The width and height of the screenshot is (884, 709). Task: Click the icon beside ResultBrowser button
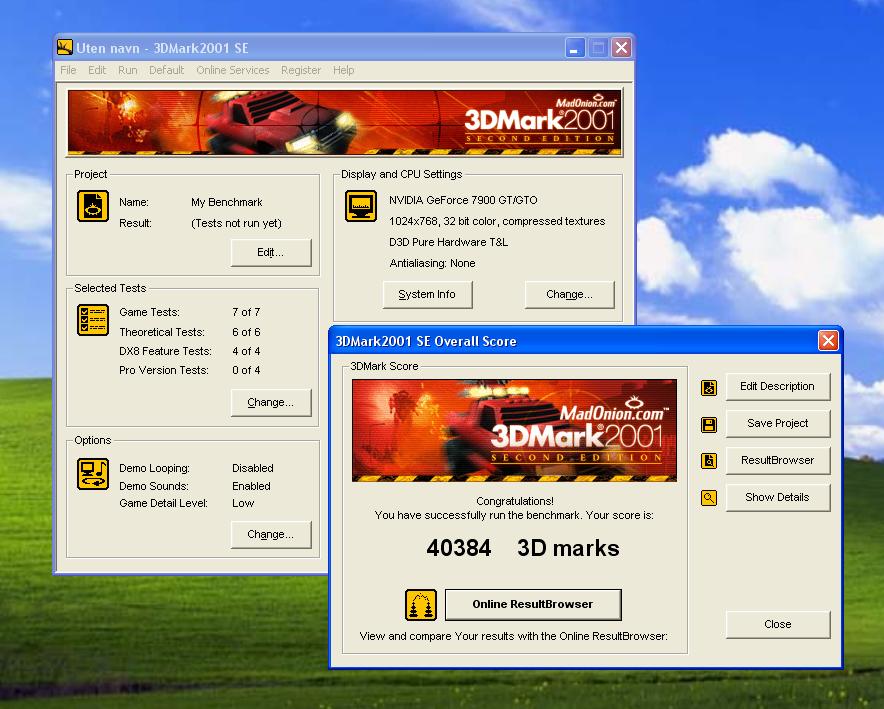pyautogui.click(x=709, y=461)
